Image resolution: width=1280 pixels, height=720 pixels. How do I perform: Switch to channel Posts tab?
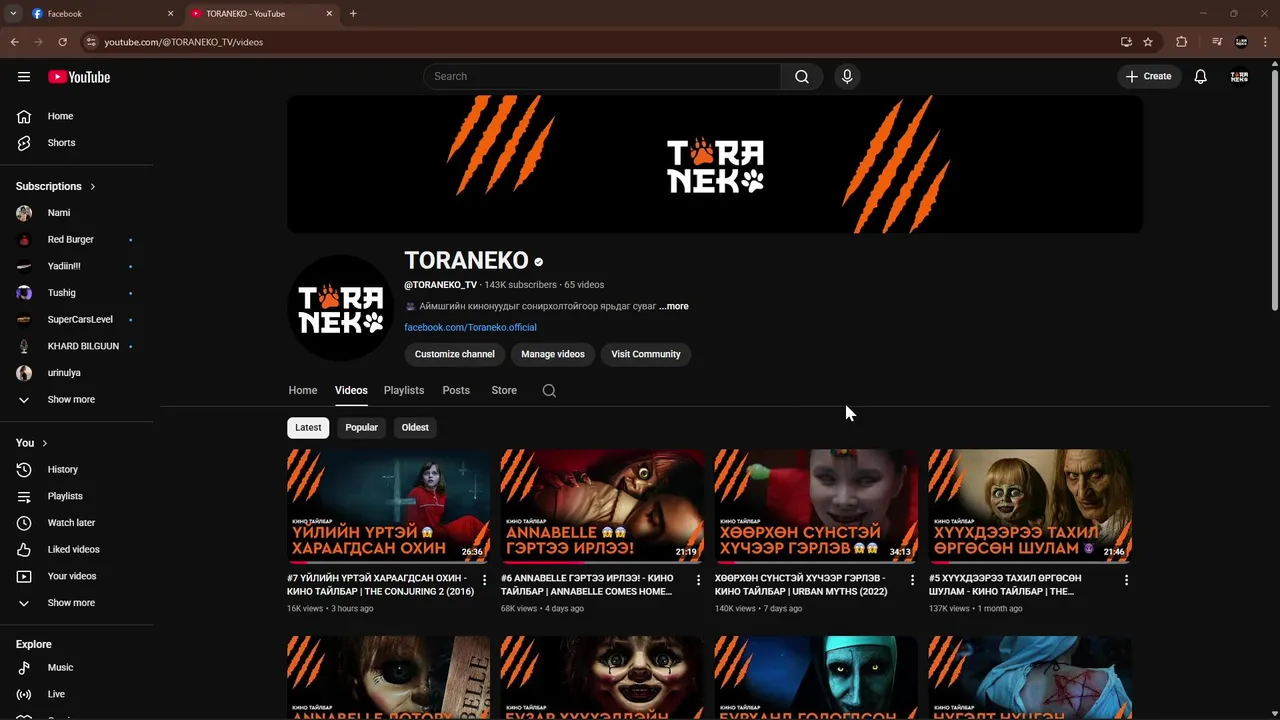pos(456,391)
